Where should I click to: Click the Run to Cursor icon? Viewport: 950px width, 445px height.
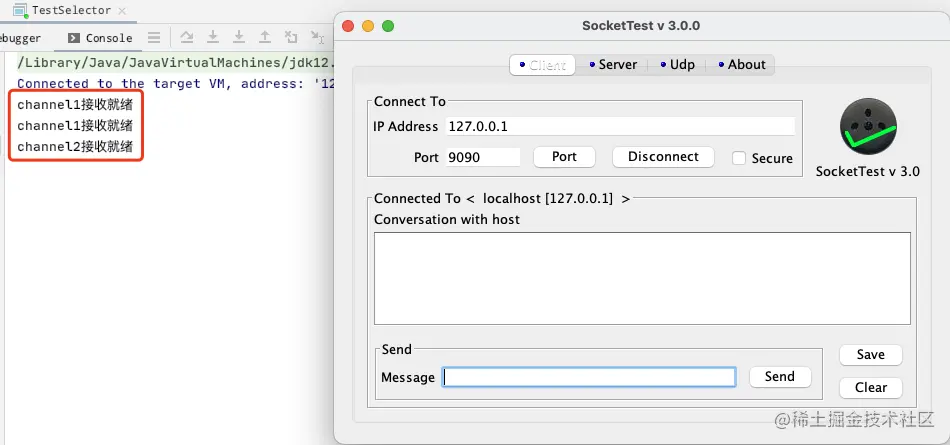click(317, 38)
